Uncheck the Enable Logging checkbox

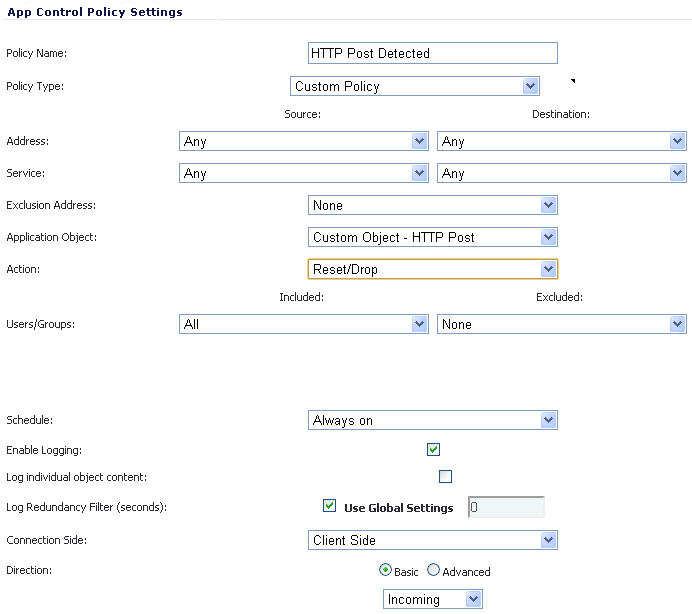pyautogui.click(x=433, y=450)
